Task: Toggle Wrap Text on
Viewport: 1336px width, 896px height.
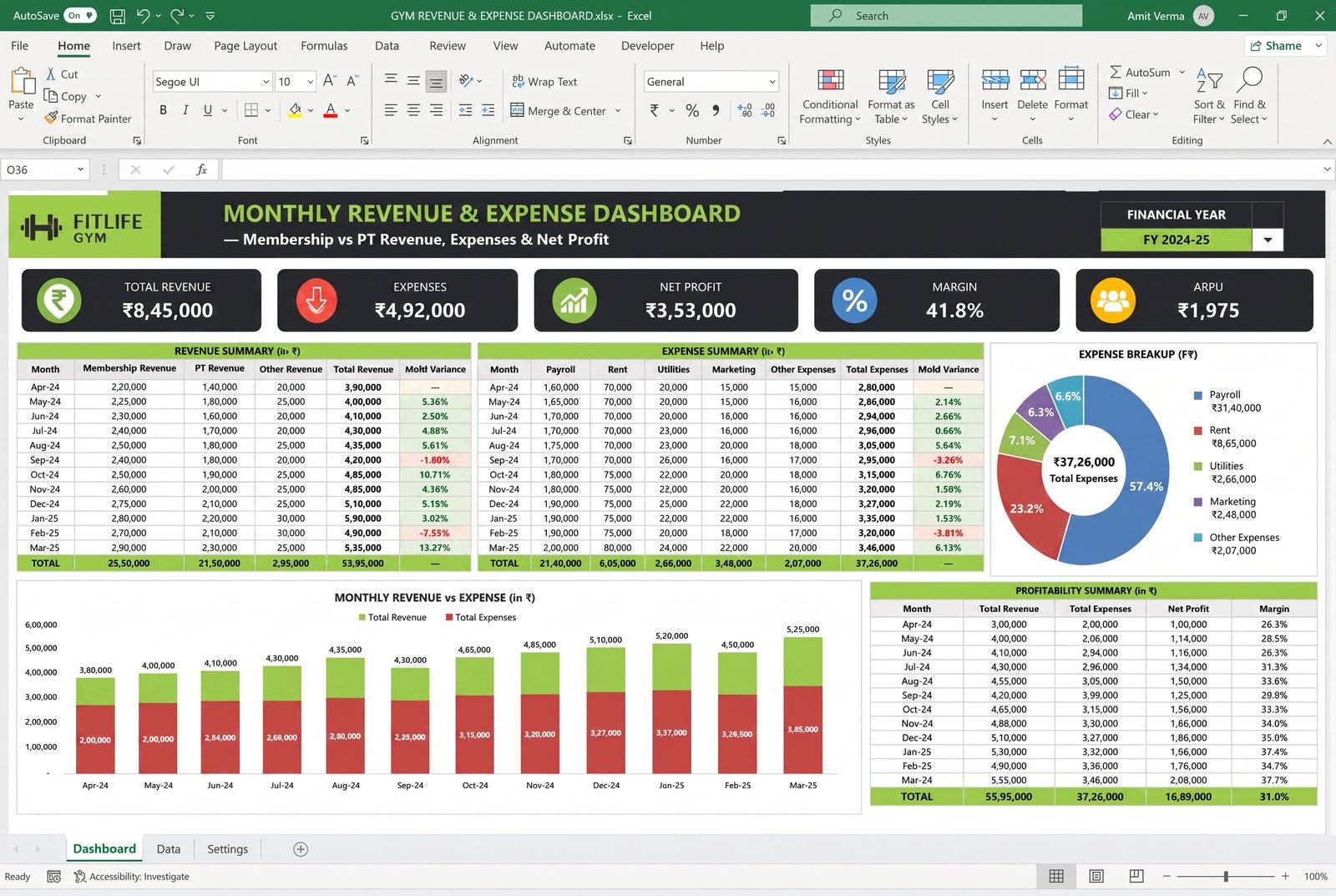Action: click(544, 81)
